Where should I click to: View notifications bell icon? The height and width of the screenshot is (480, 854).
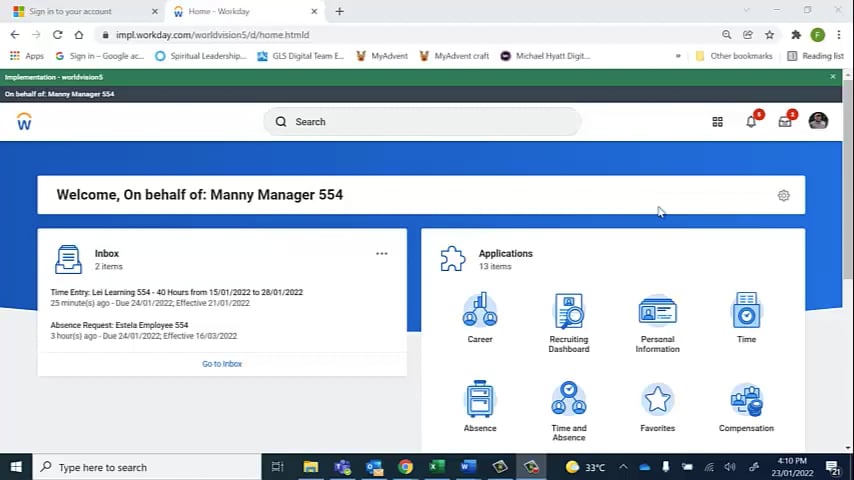pyautogui.click(x=751, y=121)
